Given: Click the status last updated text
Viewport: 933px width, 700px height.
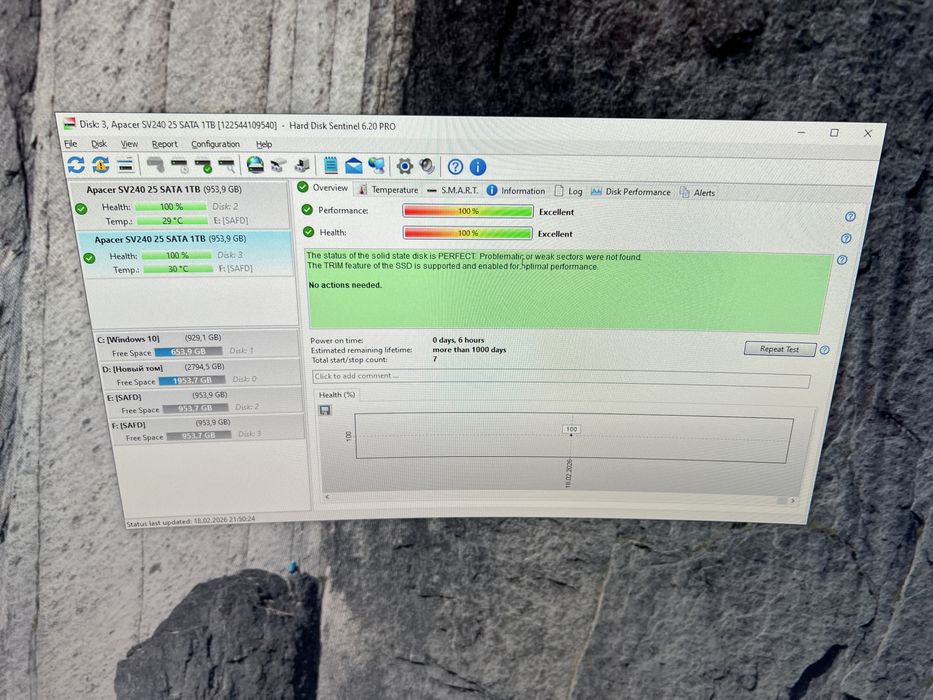Looking at the screenshot, I should click(x=190, y=521).
